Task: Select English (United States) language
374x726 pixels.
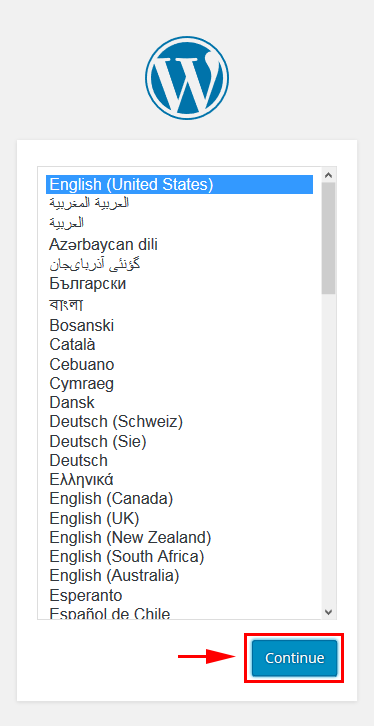Action: [180, 184]
